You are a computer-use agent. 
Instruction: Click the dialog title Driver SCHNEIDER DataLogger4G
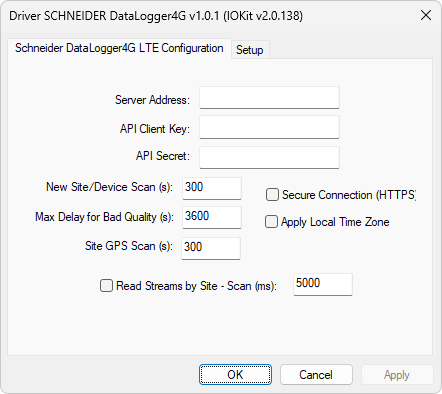(156, 16)
